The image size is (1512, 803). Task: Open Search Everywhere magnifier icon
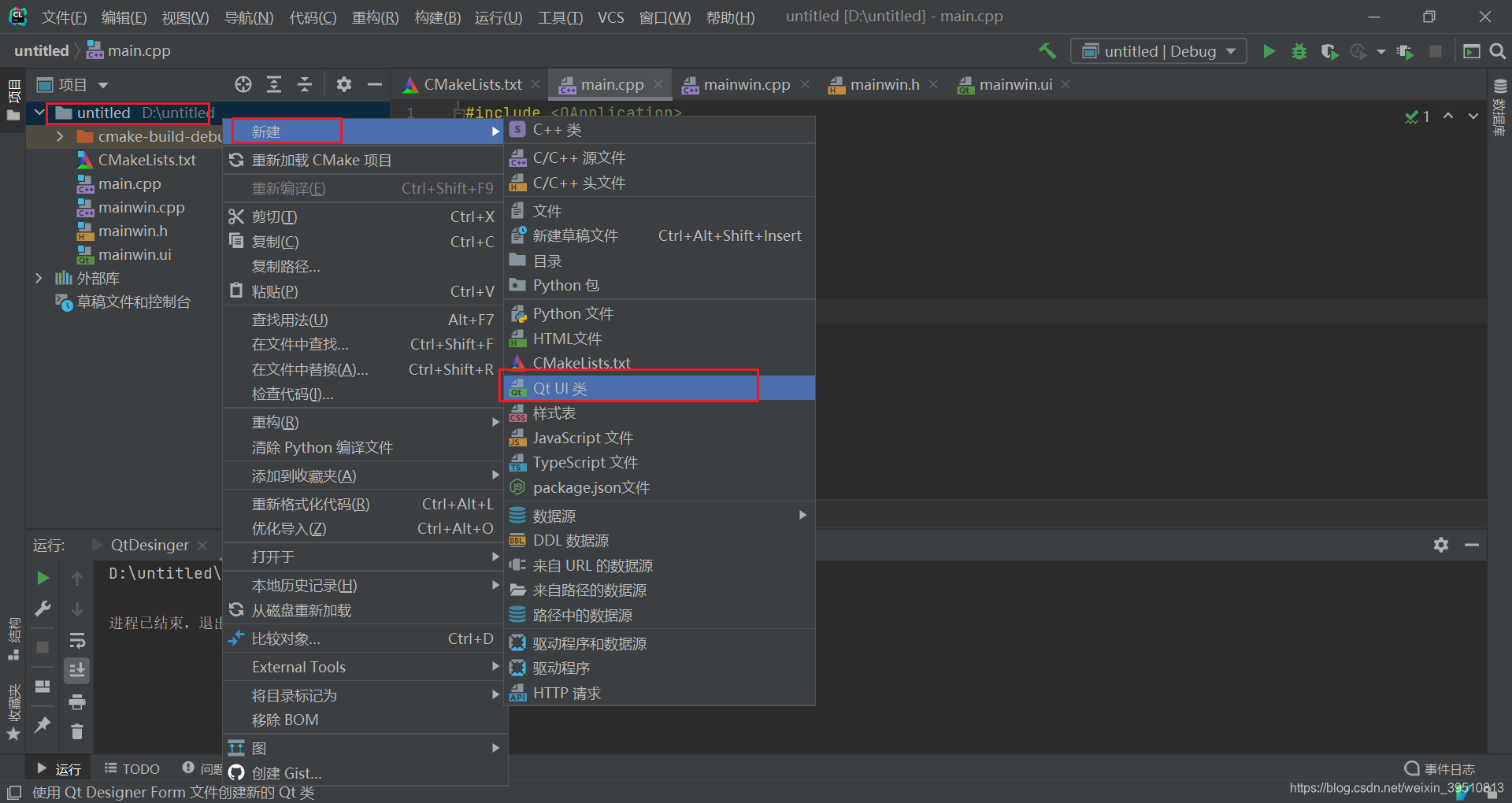click(1498, 51)
